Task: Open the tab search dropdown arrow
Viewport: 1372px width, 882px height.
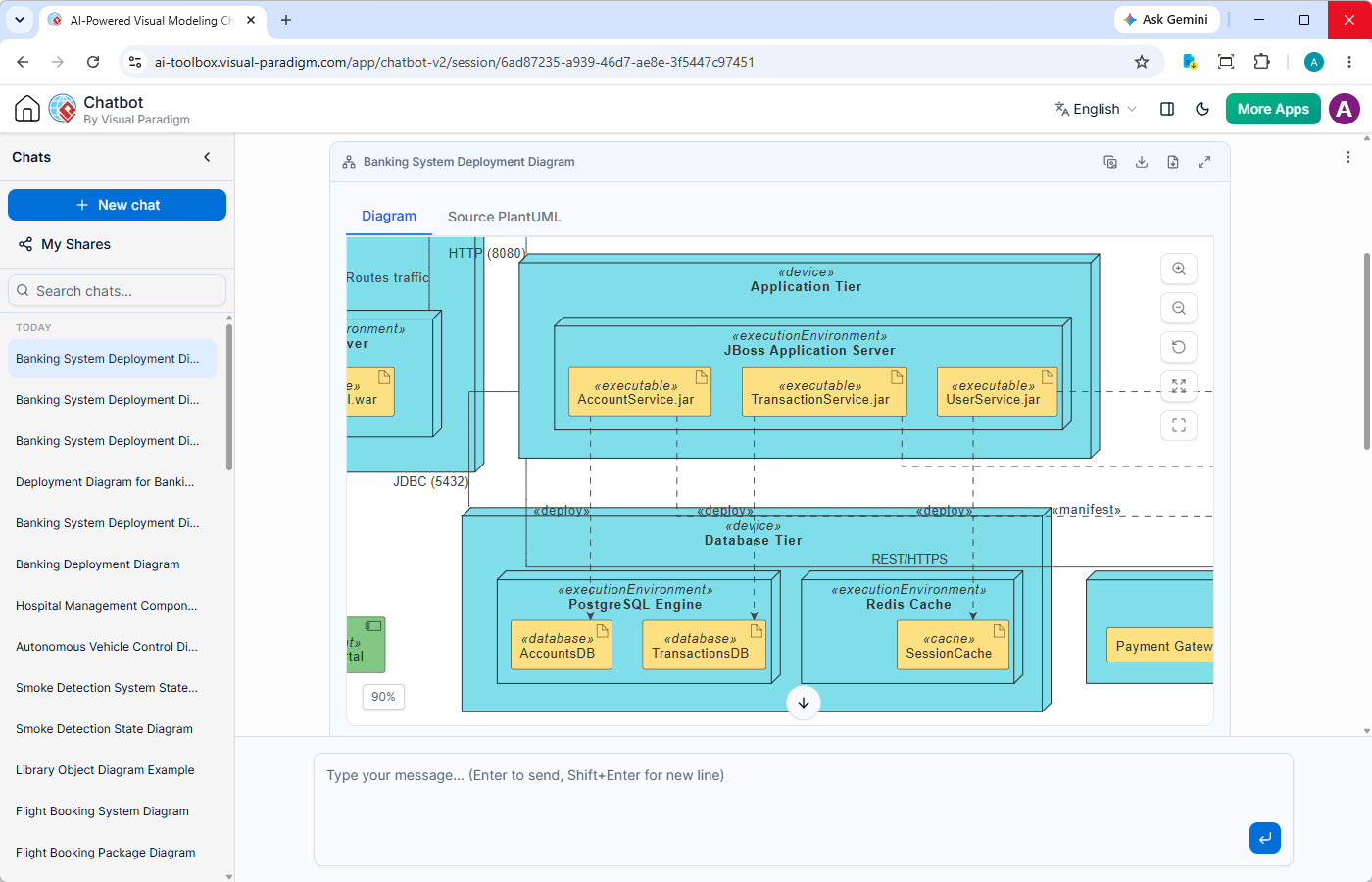Action: pos(20,20)
